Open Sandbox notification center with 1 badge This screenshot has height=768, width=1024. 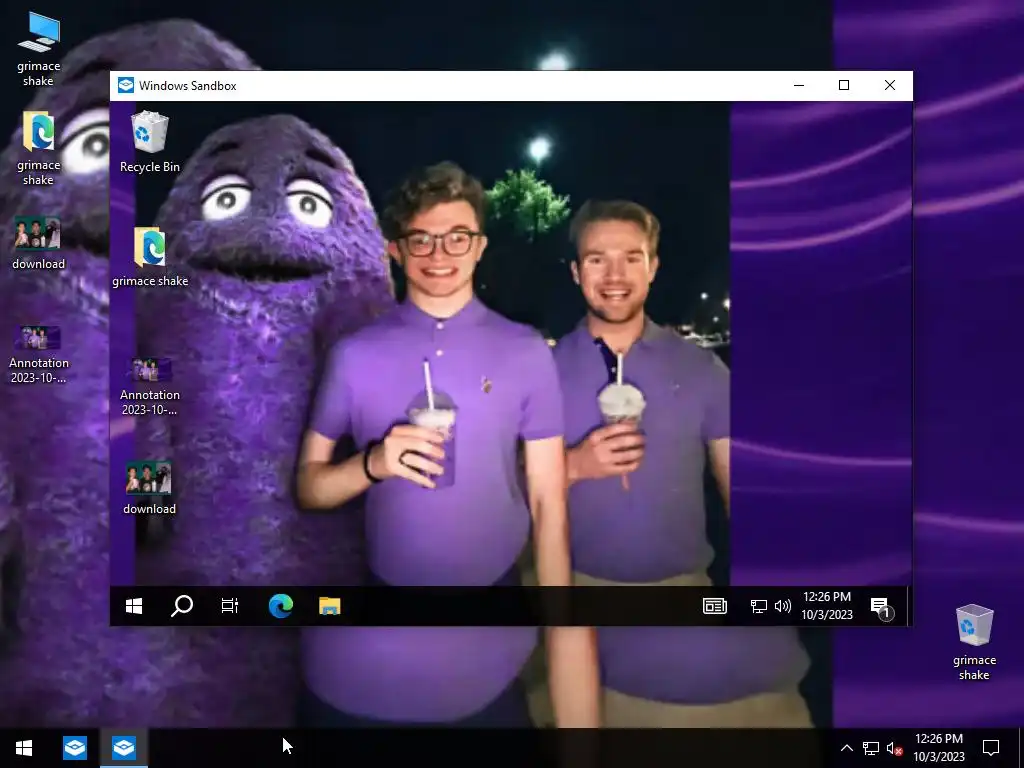click(x=881, y=607)
